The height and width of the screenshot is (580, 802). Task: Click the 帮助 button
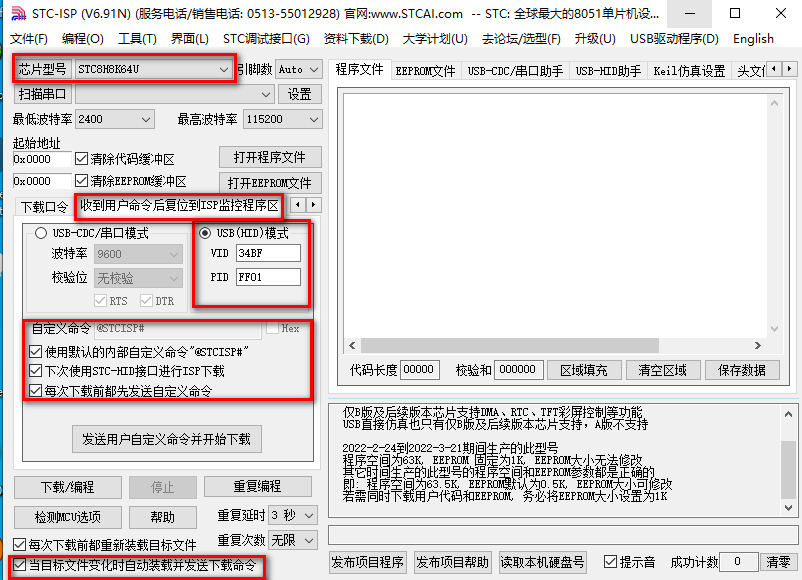pyautogui.click(x=163, y=517)
